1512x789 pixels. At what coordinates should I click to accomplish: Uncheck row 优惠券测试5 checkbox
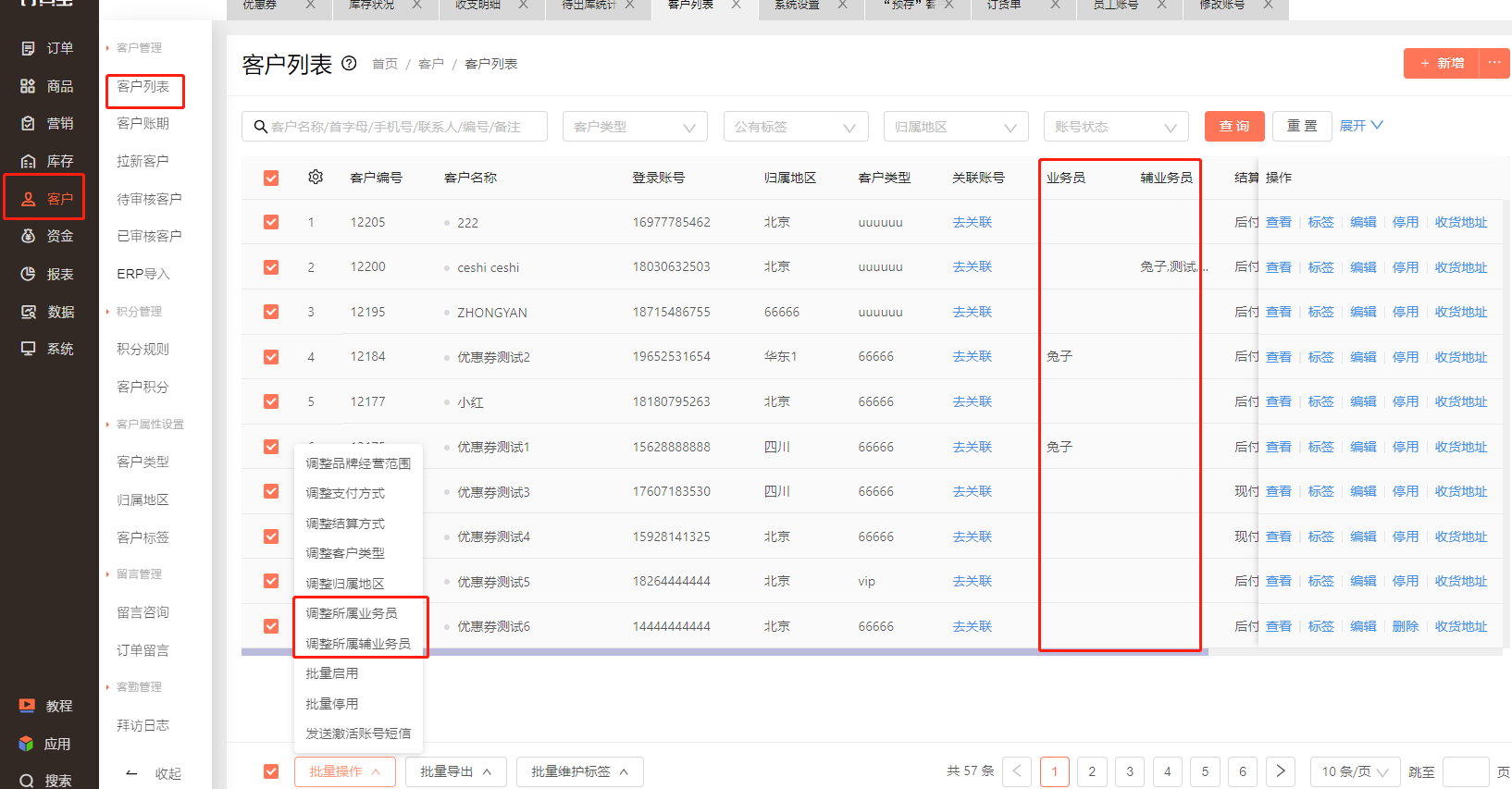[271, 581]
